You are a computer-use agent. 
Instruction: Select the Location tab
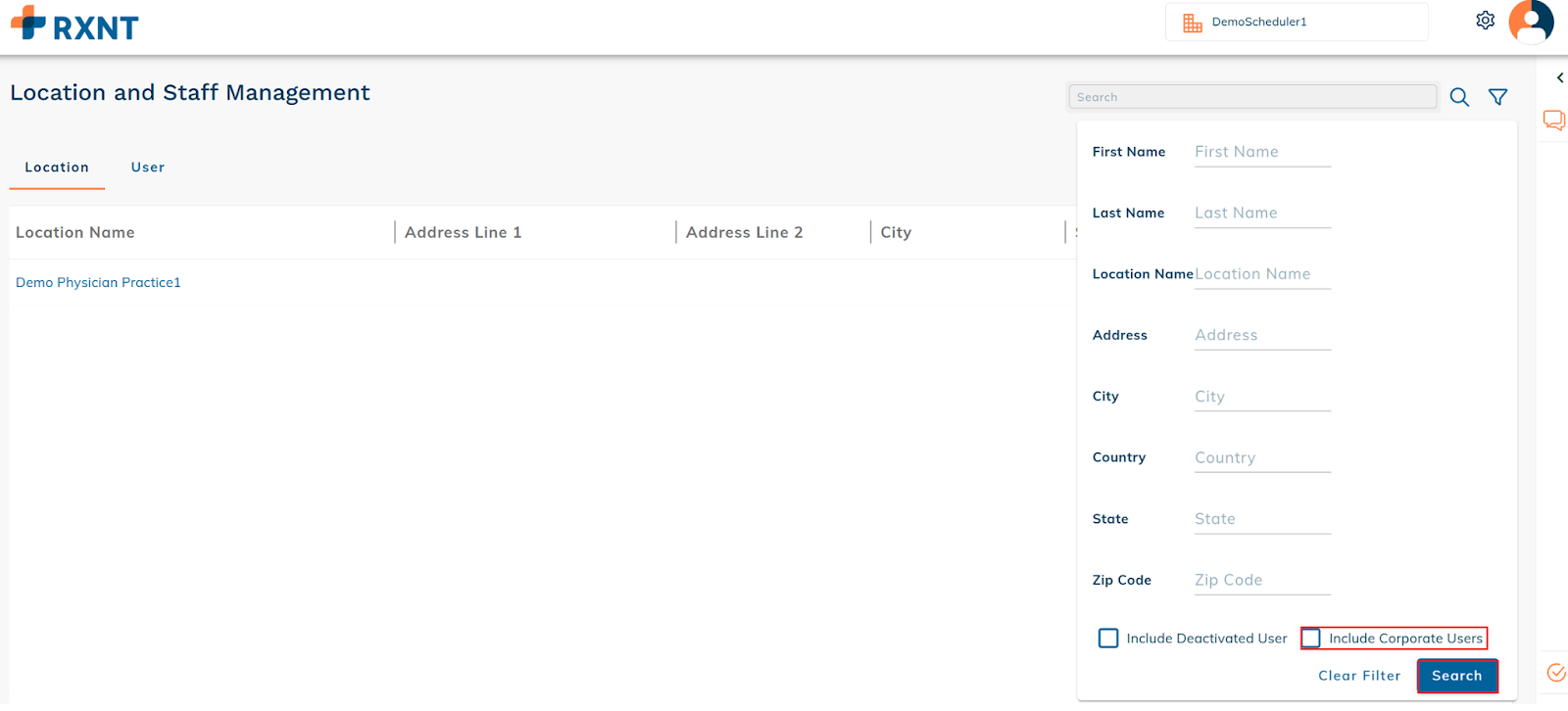tap(57, 167)
